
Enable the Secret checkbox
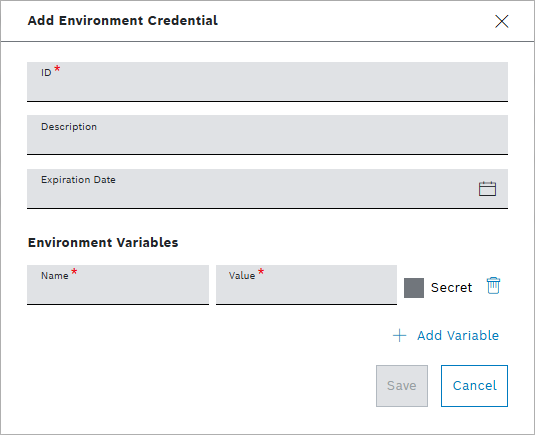click(414, 288)
